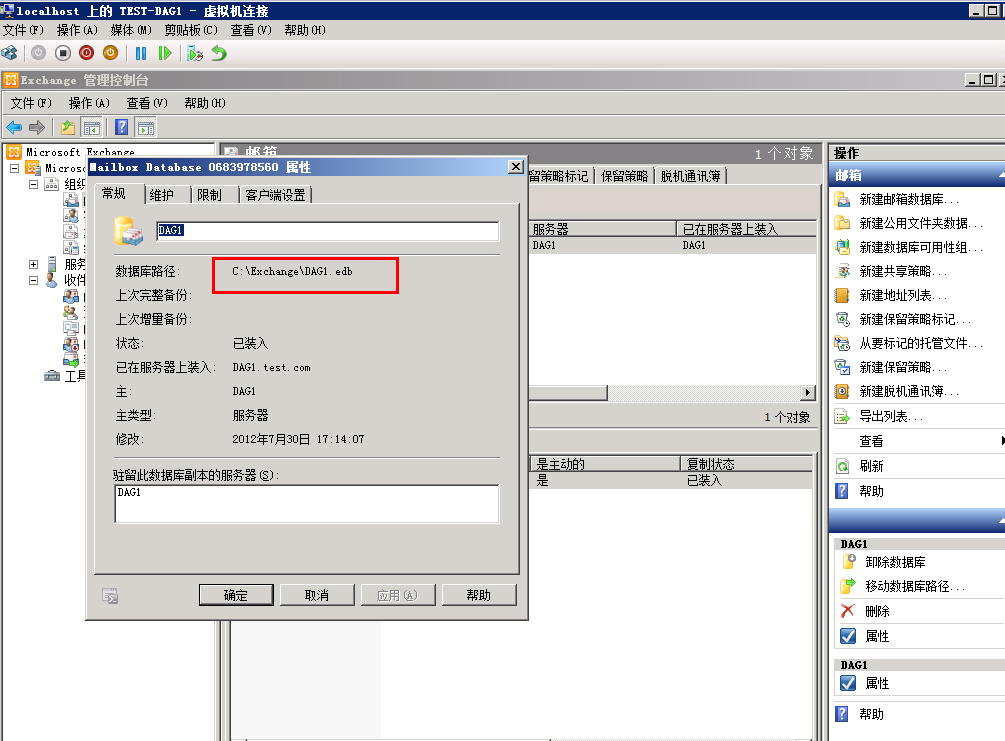Click the VM snapshot icon
1005x741 pixels.
pos(195,53)
